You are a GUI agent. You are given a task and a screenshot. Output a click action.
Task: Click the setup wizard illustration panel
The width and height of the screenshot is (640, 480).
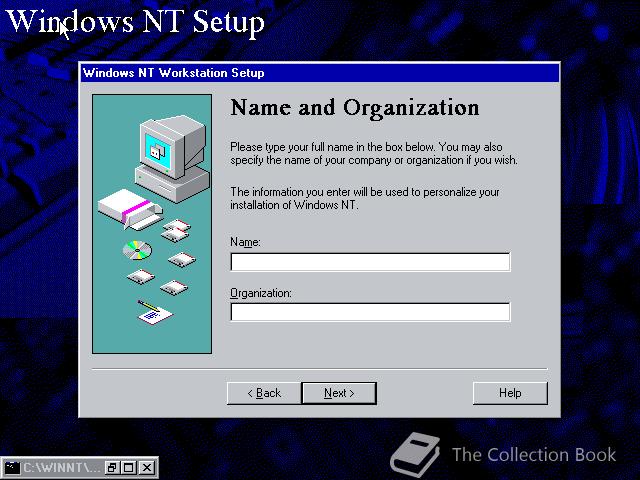[152, 224]
